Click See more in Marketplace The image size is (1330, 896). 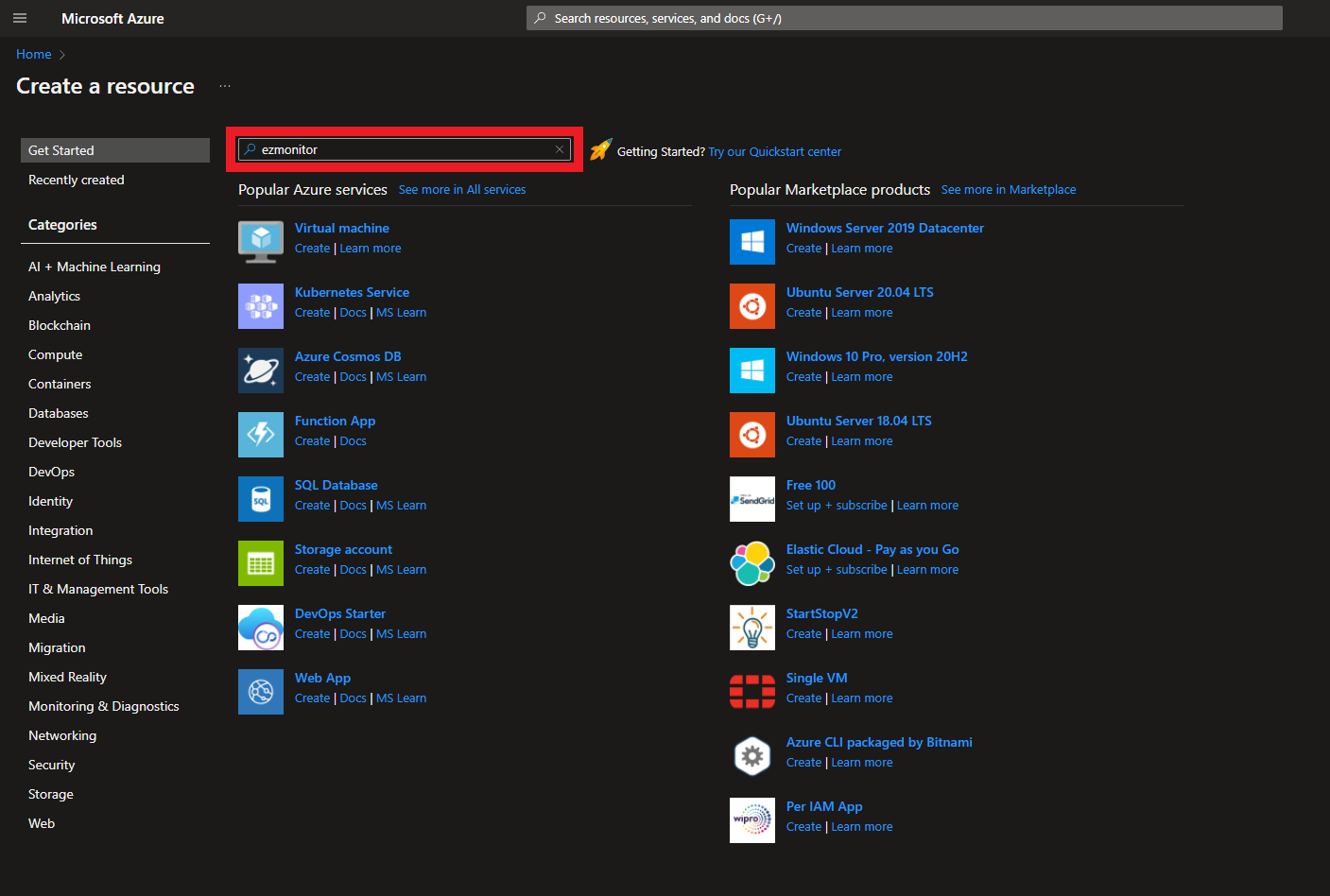(1009, 189)
